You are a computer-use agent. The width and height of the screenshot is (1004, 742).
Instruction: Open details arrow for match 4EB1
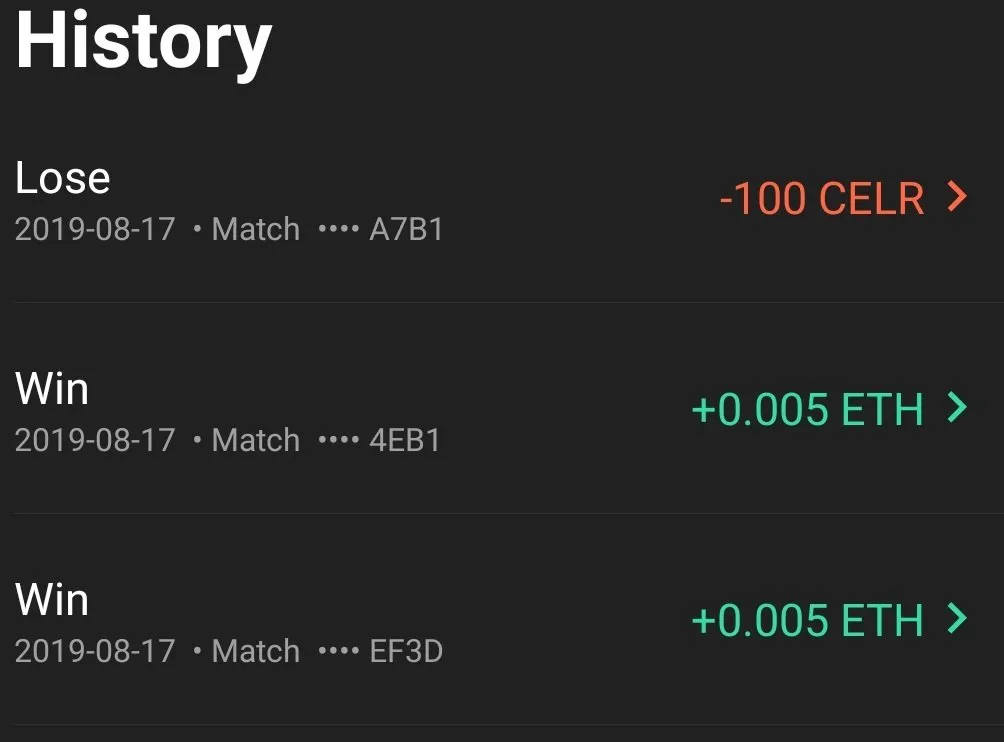pos(957,408)
